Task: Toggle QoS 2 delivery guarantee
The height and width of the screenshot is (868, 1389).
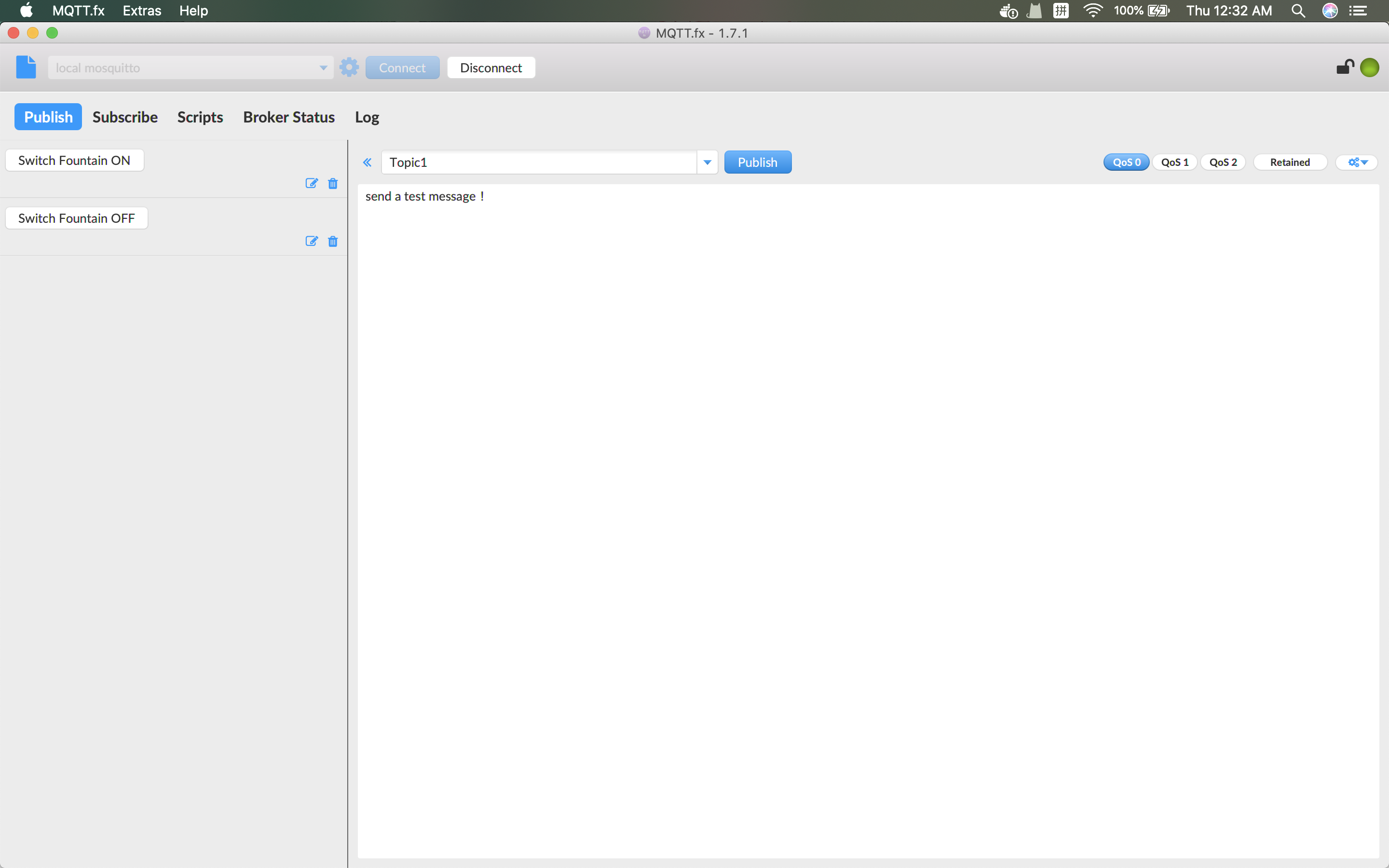Action: [x=1221, y=162]
